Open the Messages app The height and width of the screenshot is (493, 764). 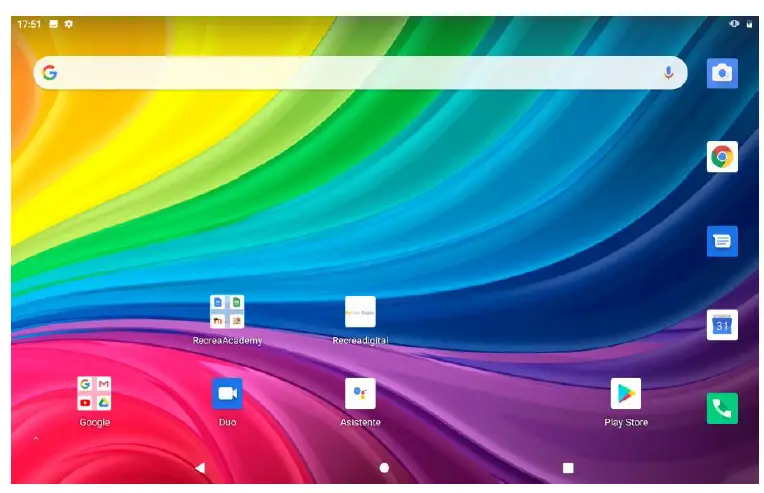tap(722, 241)
